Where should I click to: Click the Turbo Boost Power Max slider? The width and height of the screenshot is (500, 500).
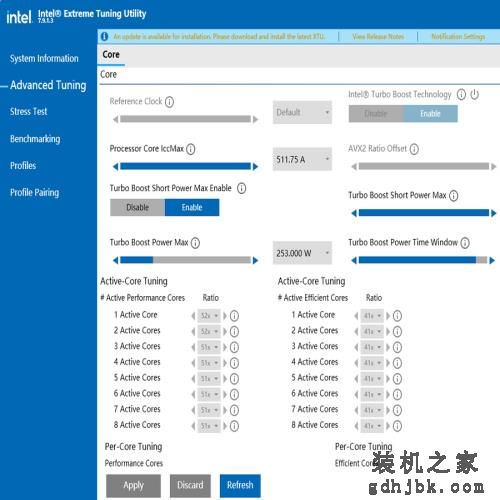185,260
